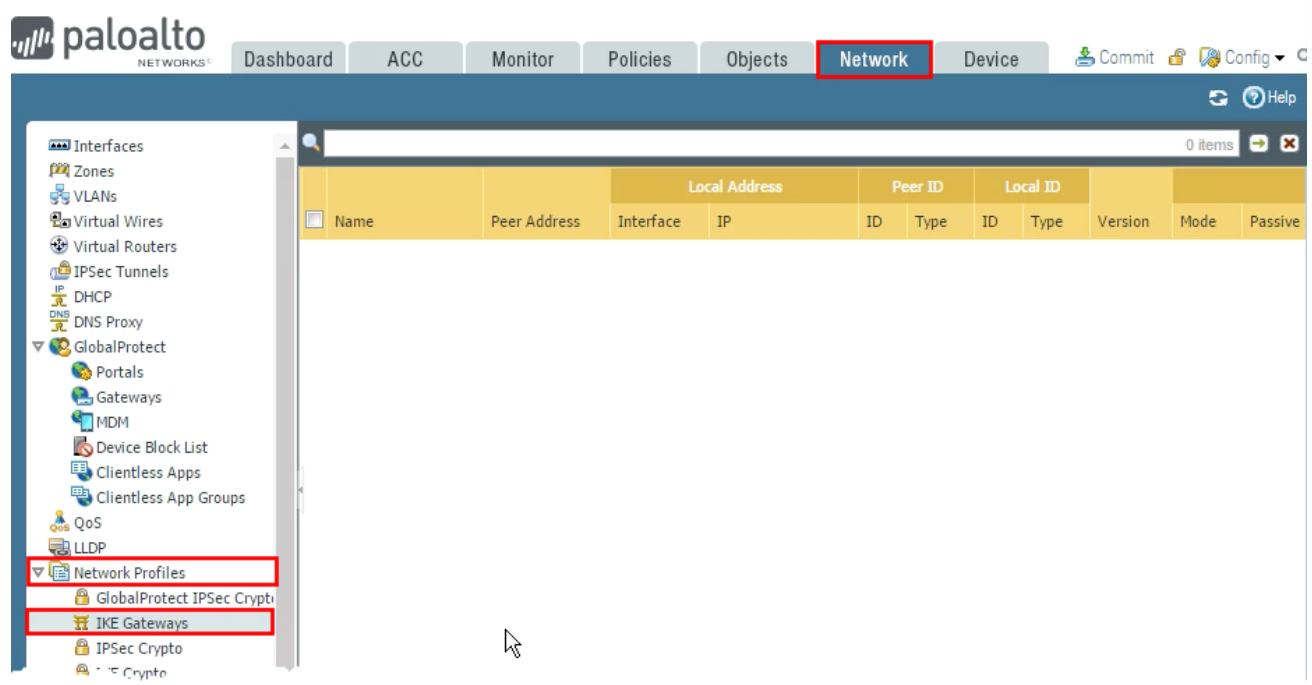The height and width of the screenshot is (685, 1312).
Task: Open the Monitor tab
Action: pos(522,59)
